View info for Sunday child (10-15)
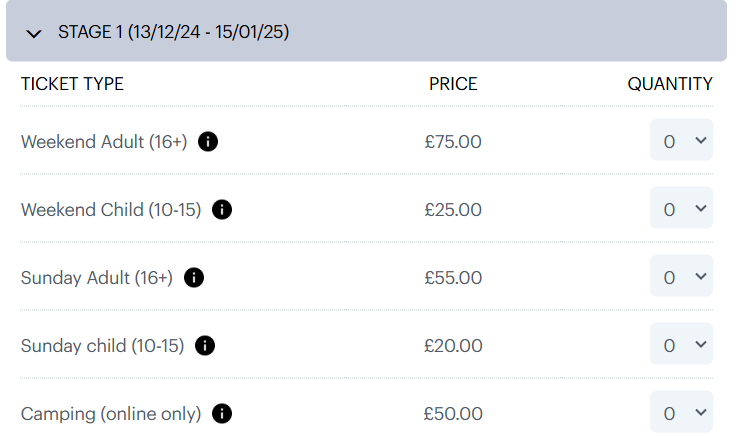Screen dimensions: 756x436 [205, 346]
